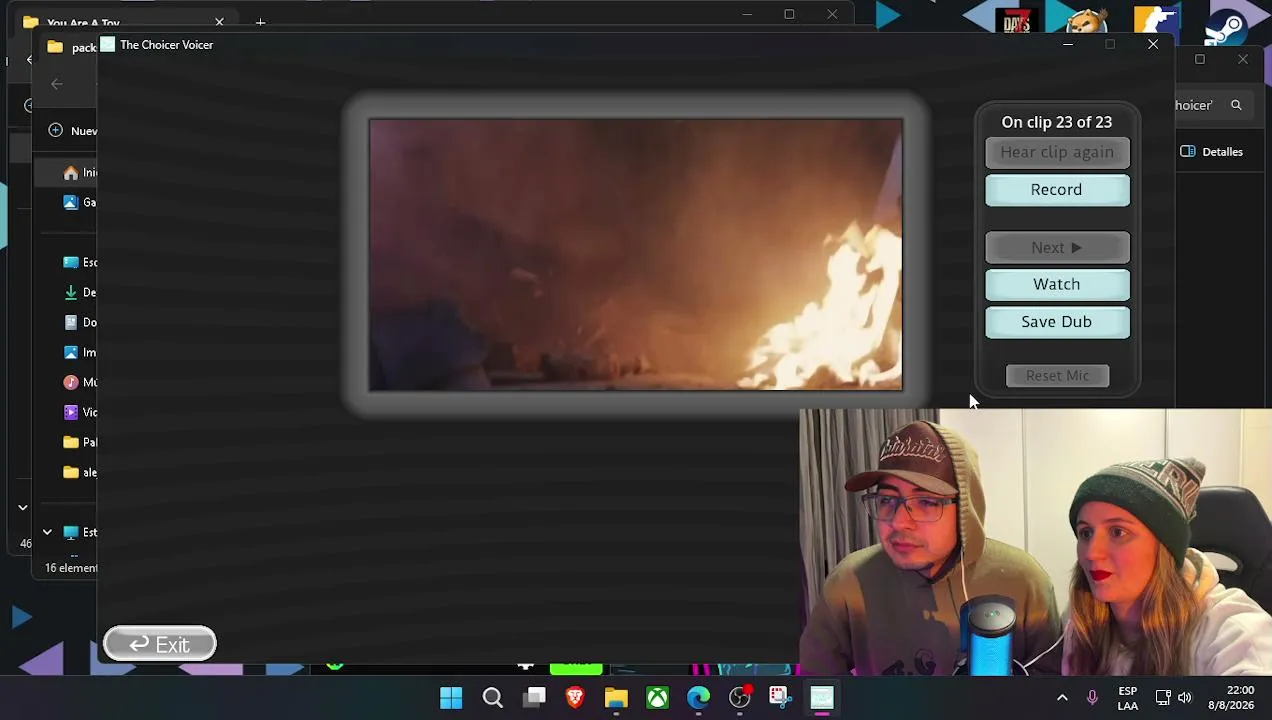The image size is (1272, 720).
Task: Open Snipping Tool from taskbar
Action: pos(780,698)
